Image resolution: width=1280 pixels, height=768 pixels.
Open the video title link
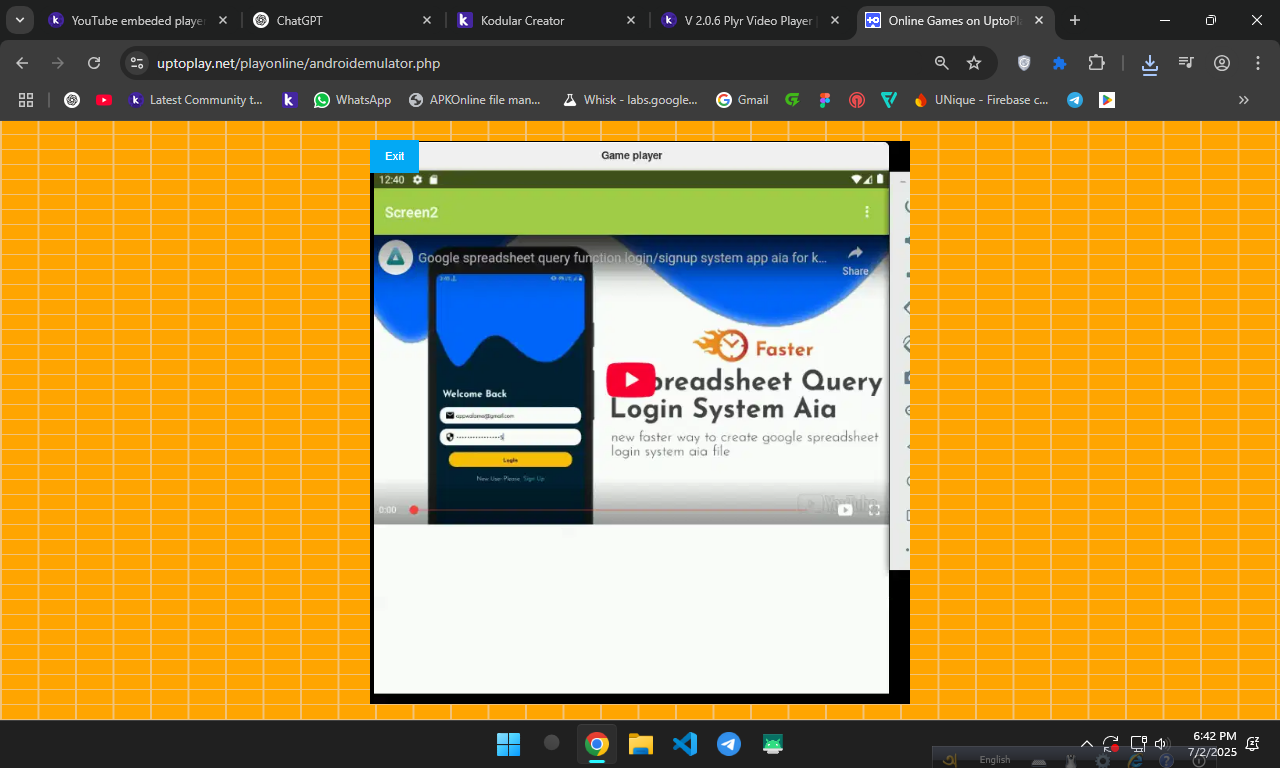tap(622, 257)
